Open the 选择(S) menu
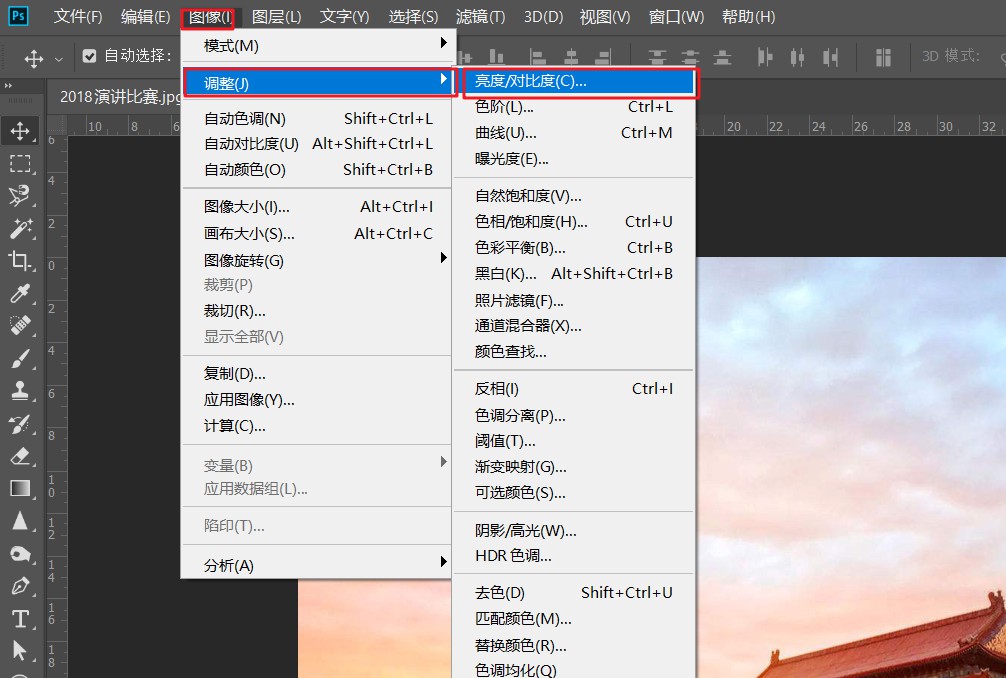This screenshot has height=678, width=1006. (413, 17)
